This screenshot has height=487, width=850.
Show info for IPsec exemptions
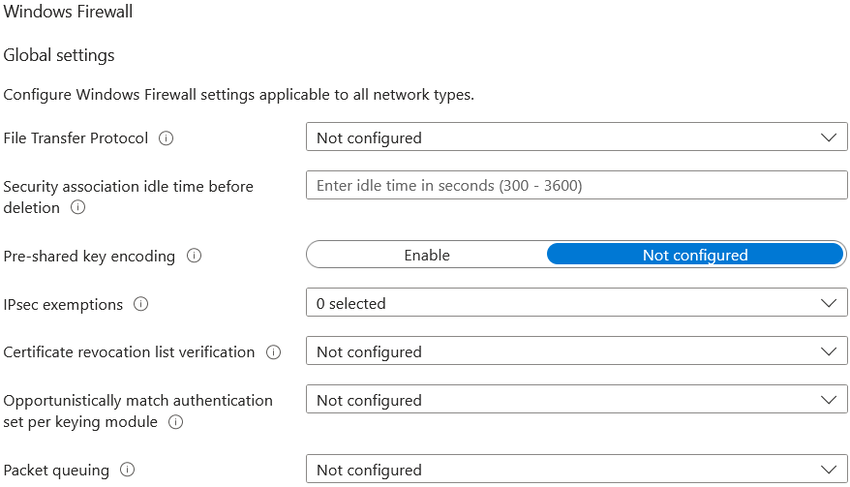coord(141,304)
